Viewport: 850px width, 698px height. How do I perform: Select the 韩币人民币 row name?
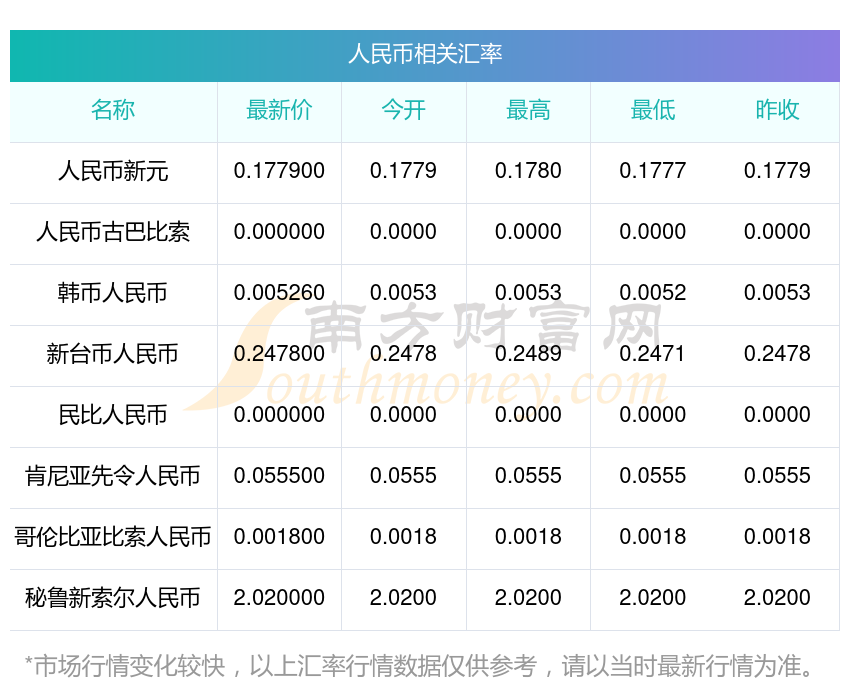click(x=113, y=293)
